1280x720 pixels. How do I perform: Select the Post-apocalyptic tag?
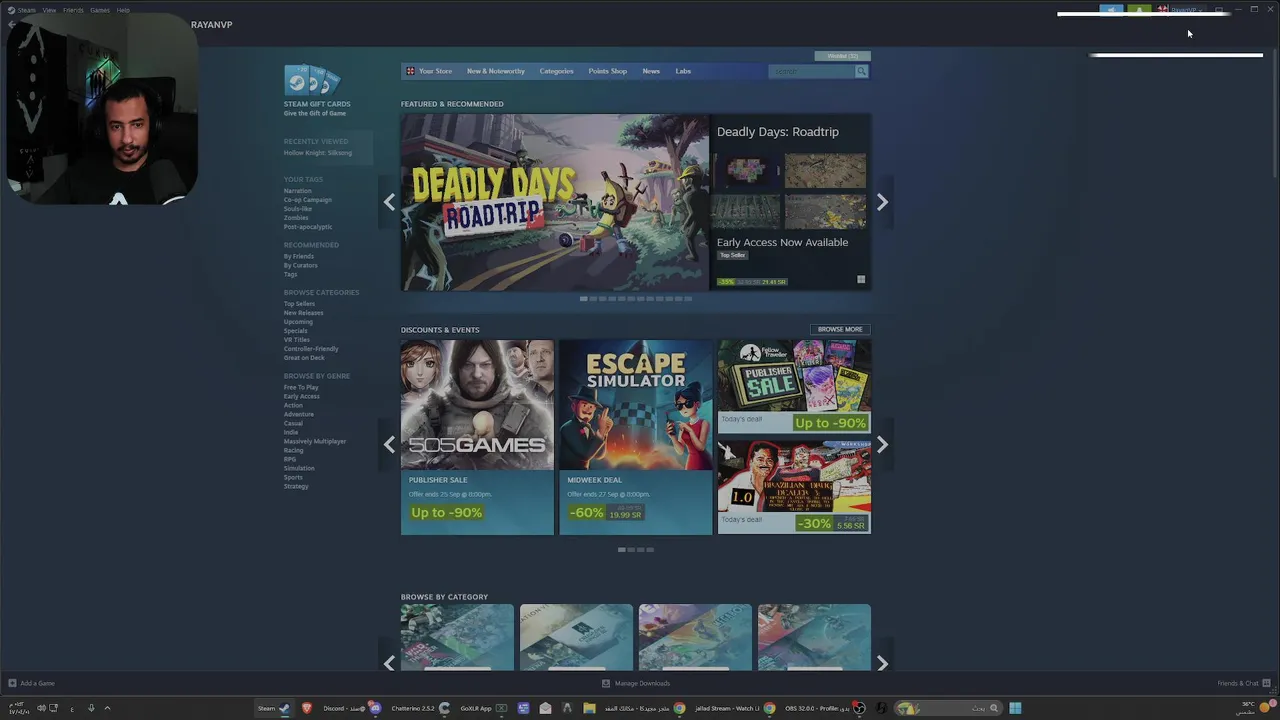(308, 227)
